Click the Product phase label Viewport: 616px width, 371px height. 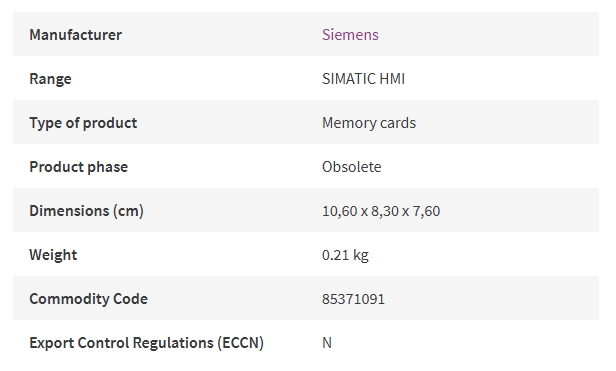coord(79,167)
